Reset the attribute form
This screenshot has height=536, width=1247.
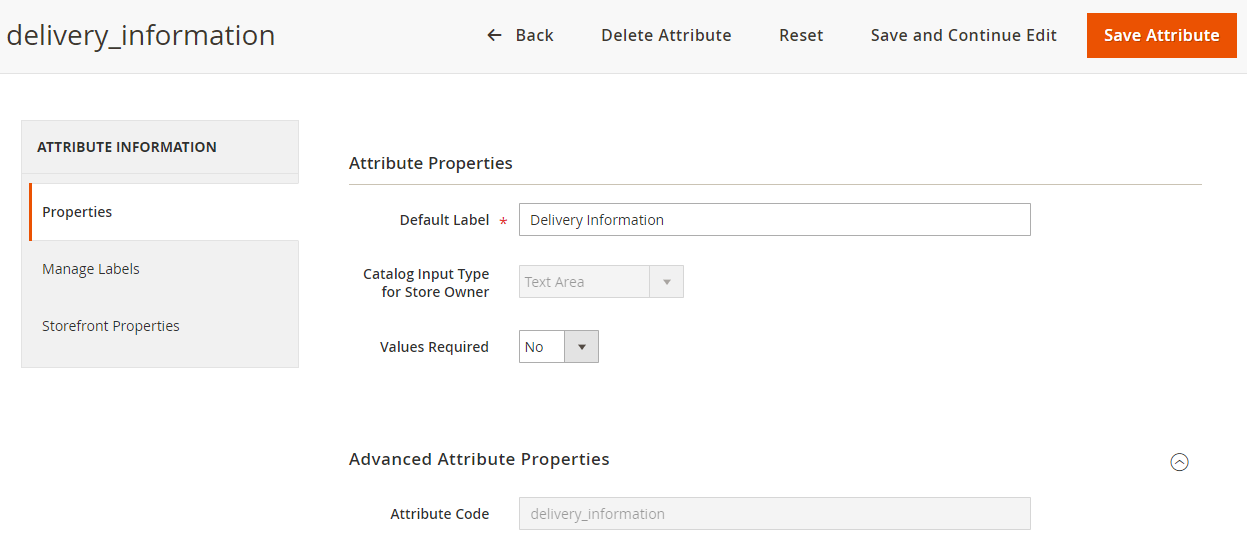pos(801,35)
